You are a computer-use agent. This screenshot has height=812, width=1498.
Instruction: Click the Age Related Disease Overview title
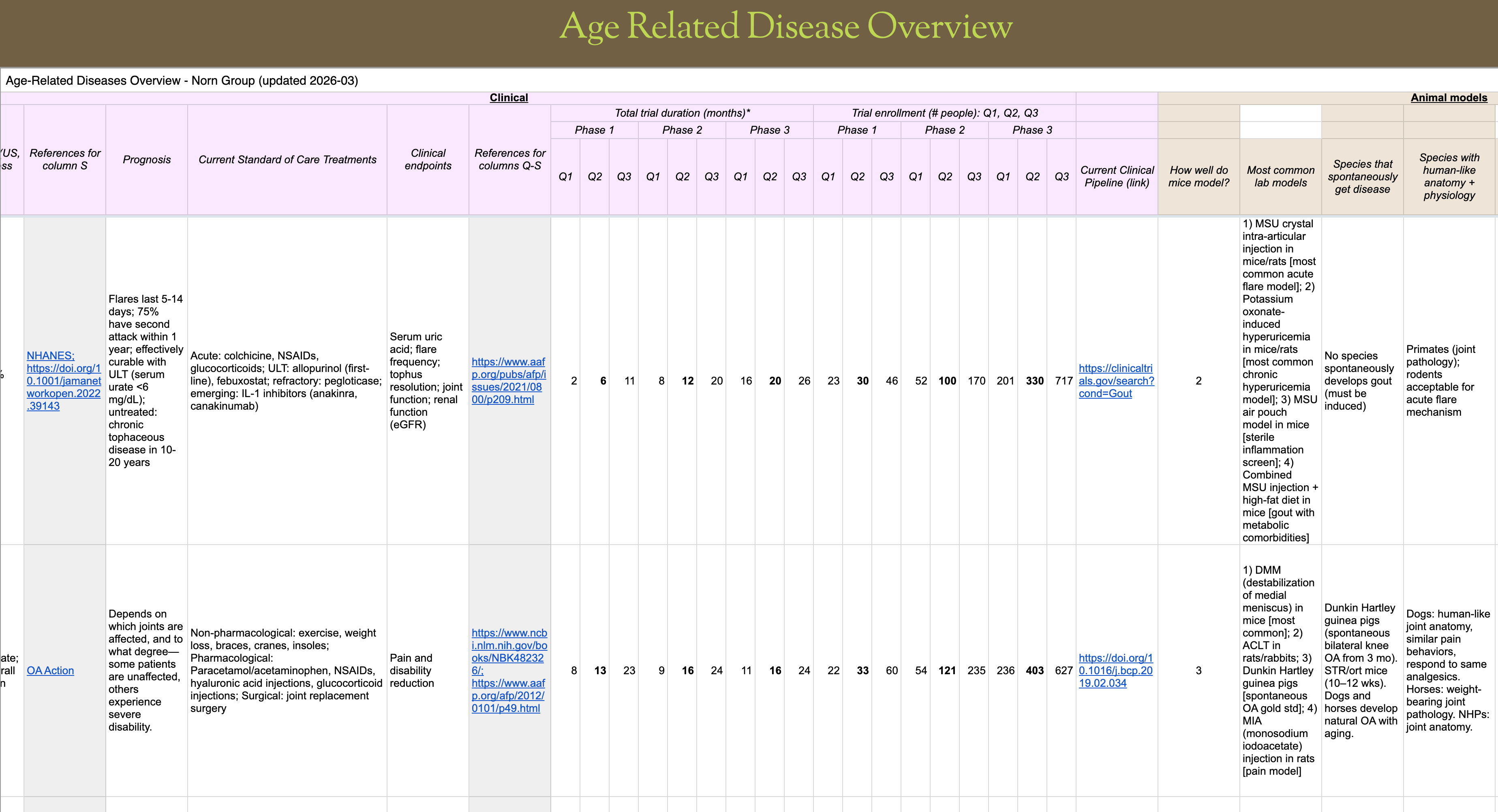click(785, 27)
